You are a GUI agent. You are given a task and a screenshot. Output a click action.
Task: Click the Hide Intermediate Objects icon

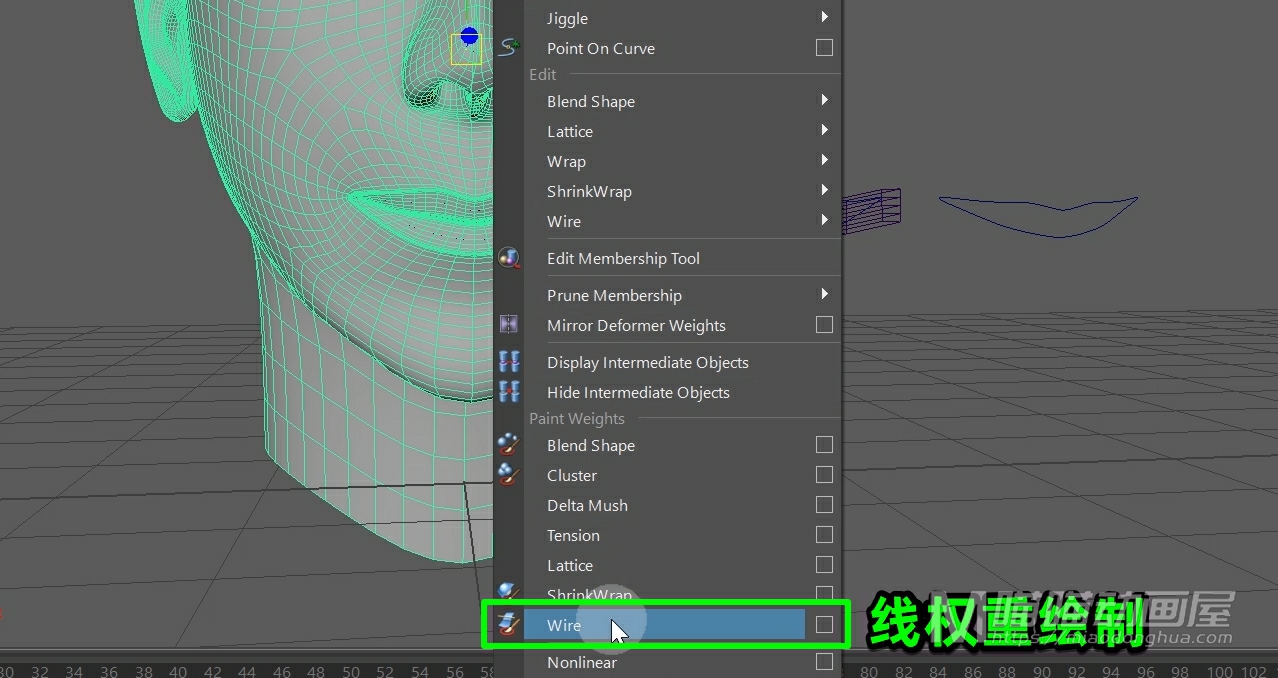point(509,392)
